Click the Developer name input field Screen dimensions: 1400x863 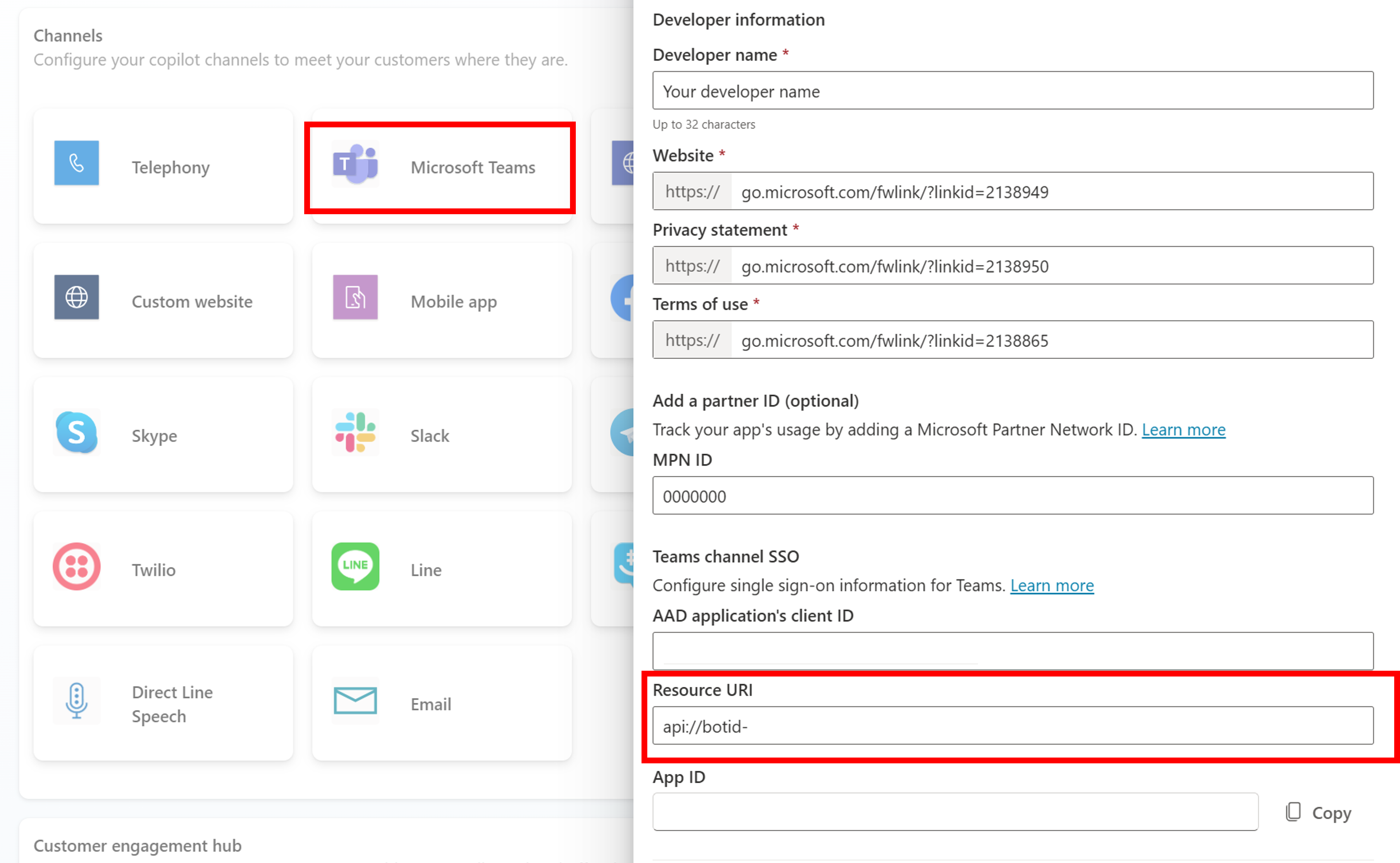coord(1014,90)
